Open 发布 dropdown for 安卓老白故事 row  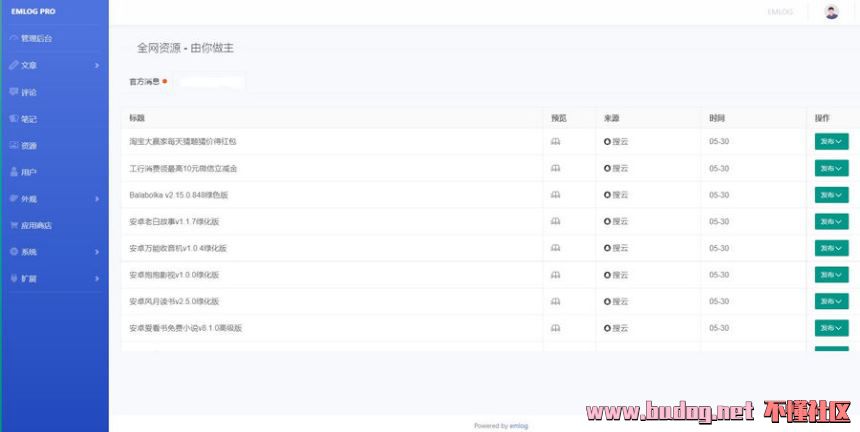pos(831,221)
